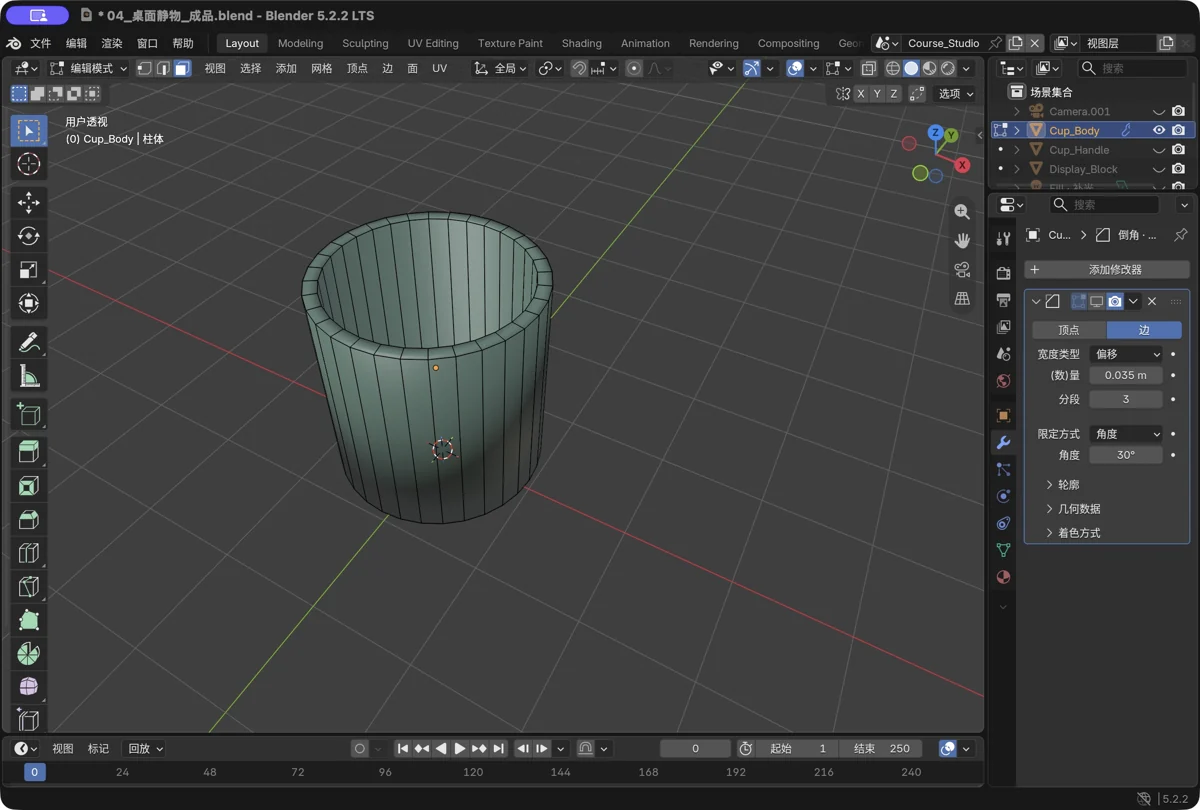Switch to edge select mode
The image size is (1200, 810).
tap(163, 68)
